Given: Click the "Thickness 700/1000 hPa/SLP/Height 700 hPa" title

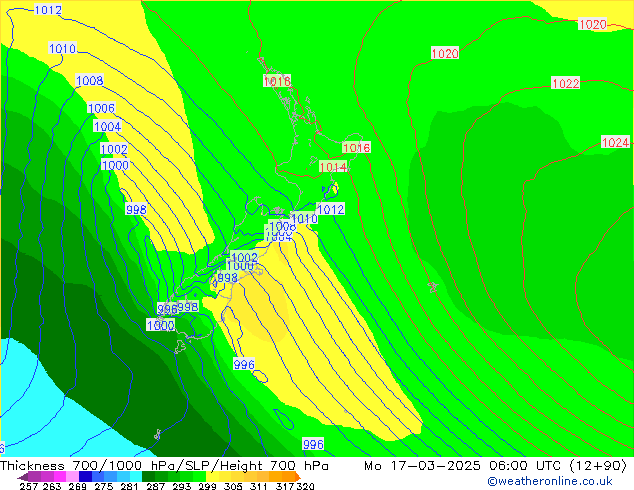Looking at the screenshot, I should point(164,466).
